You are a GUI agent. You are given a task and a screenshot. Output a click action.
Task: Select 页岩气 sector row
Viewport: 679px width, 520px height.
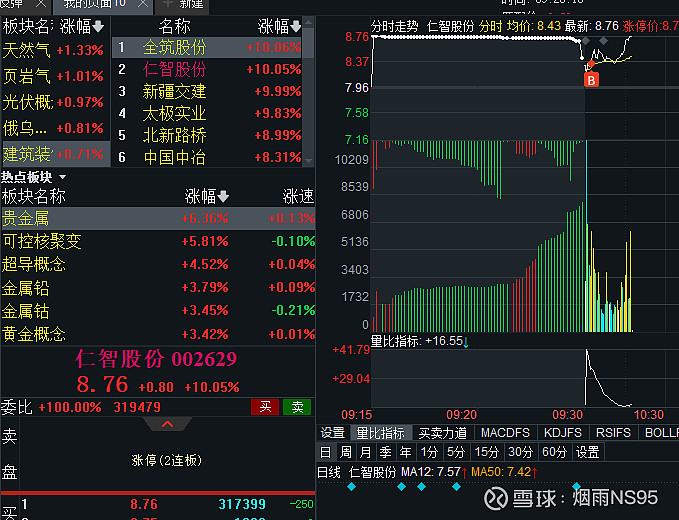54,76
